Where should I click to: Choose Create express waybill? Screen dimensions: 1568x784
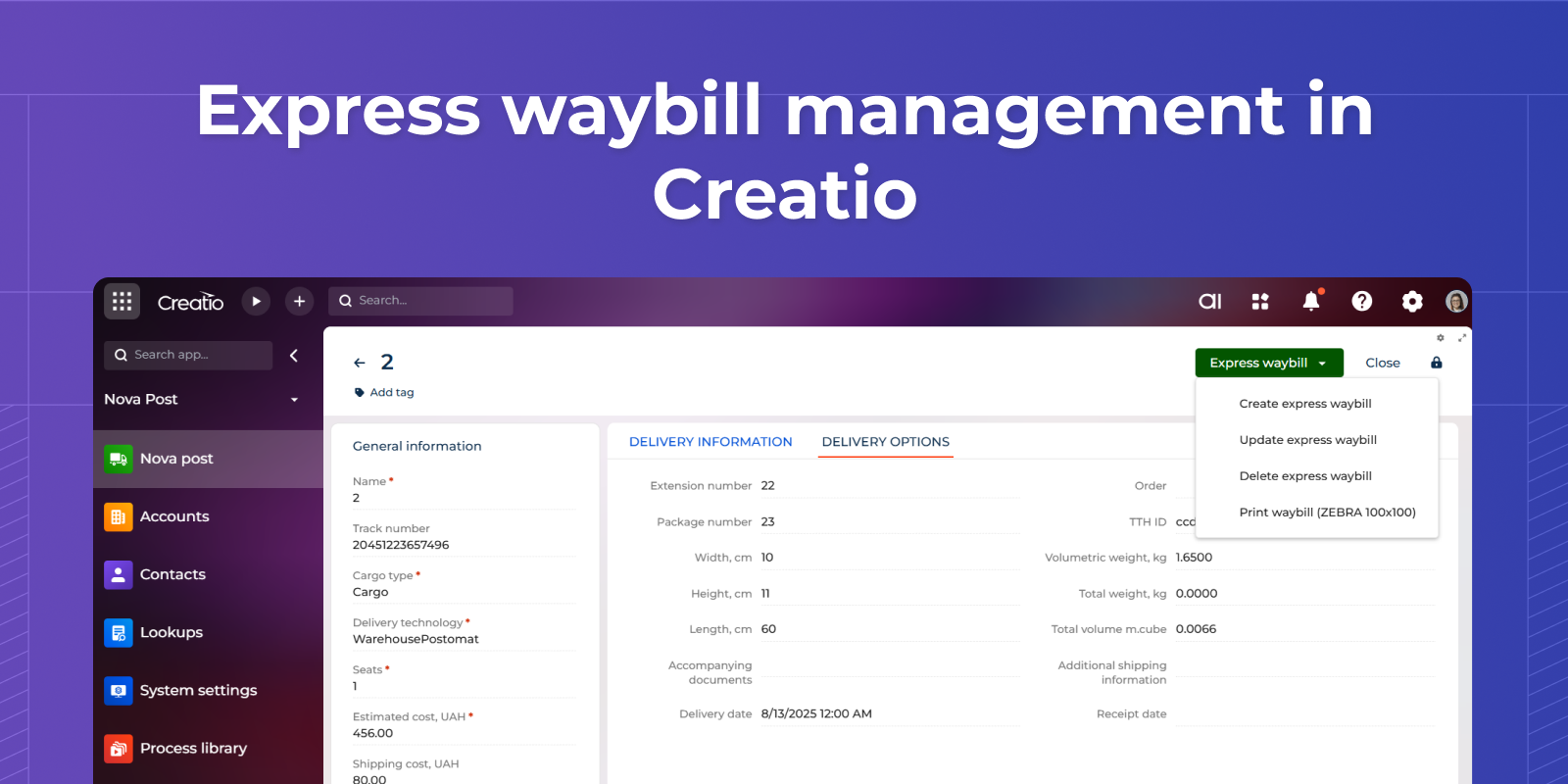point(1305,404)
